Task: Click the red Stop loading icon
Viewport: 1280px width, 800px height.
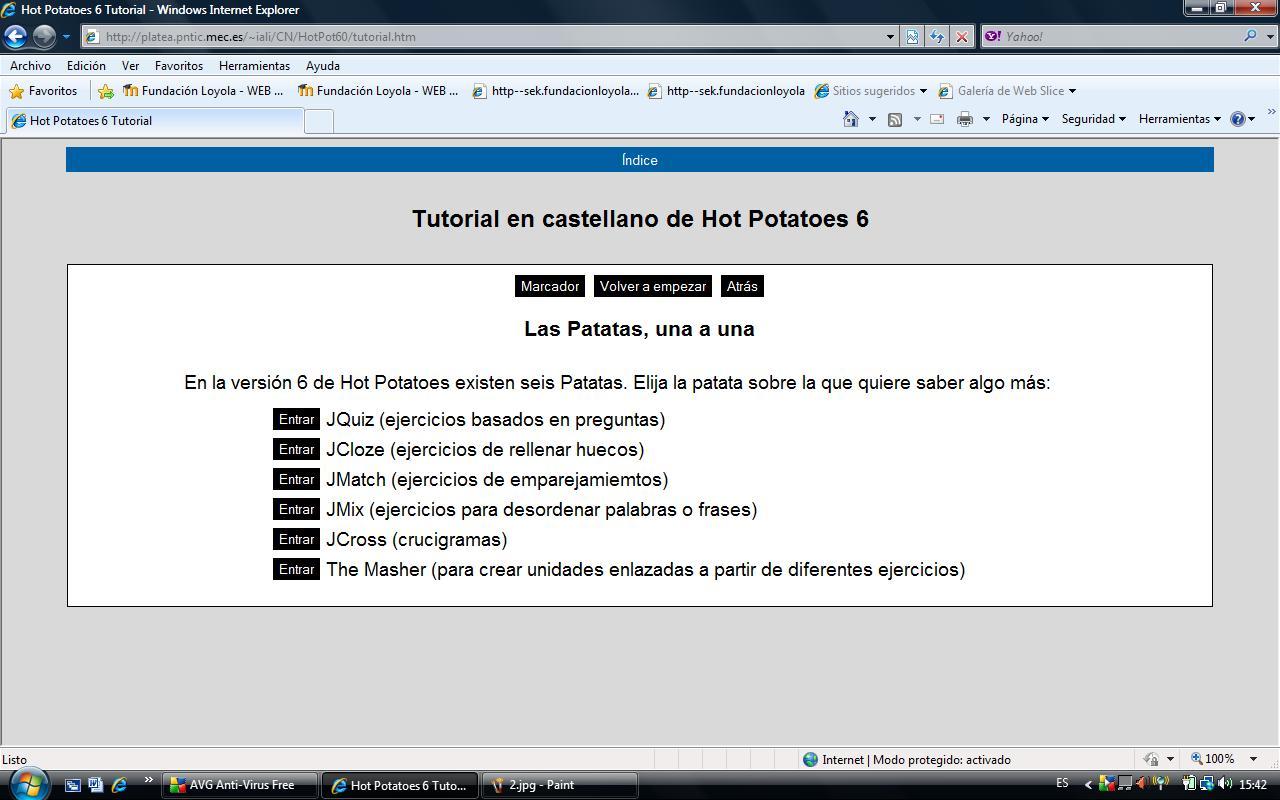Action: coord(962,36)
